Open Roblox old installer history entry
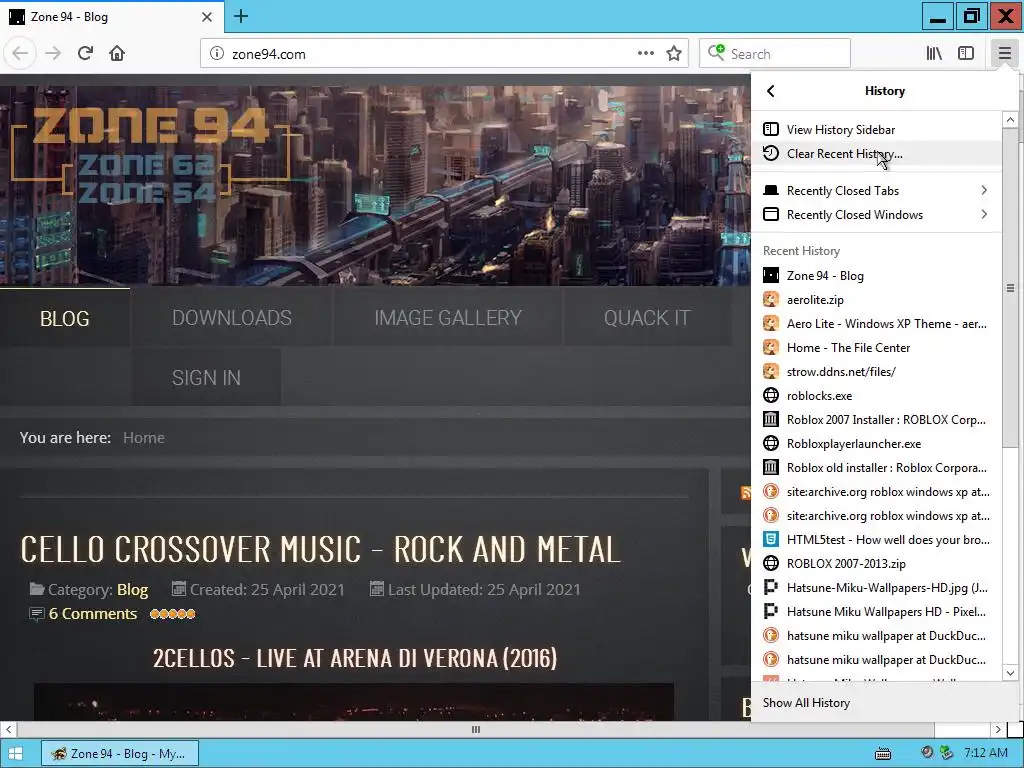 coord(876,468)
